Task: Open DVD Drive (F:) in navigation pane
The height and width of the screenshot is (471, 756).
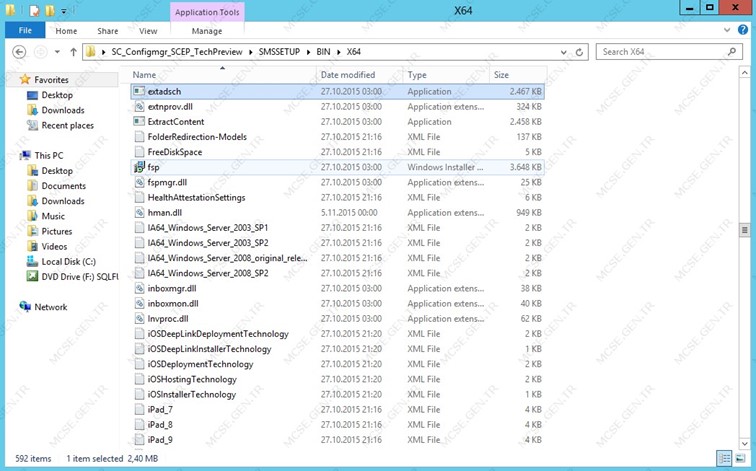Action: pos(80,277)
